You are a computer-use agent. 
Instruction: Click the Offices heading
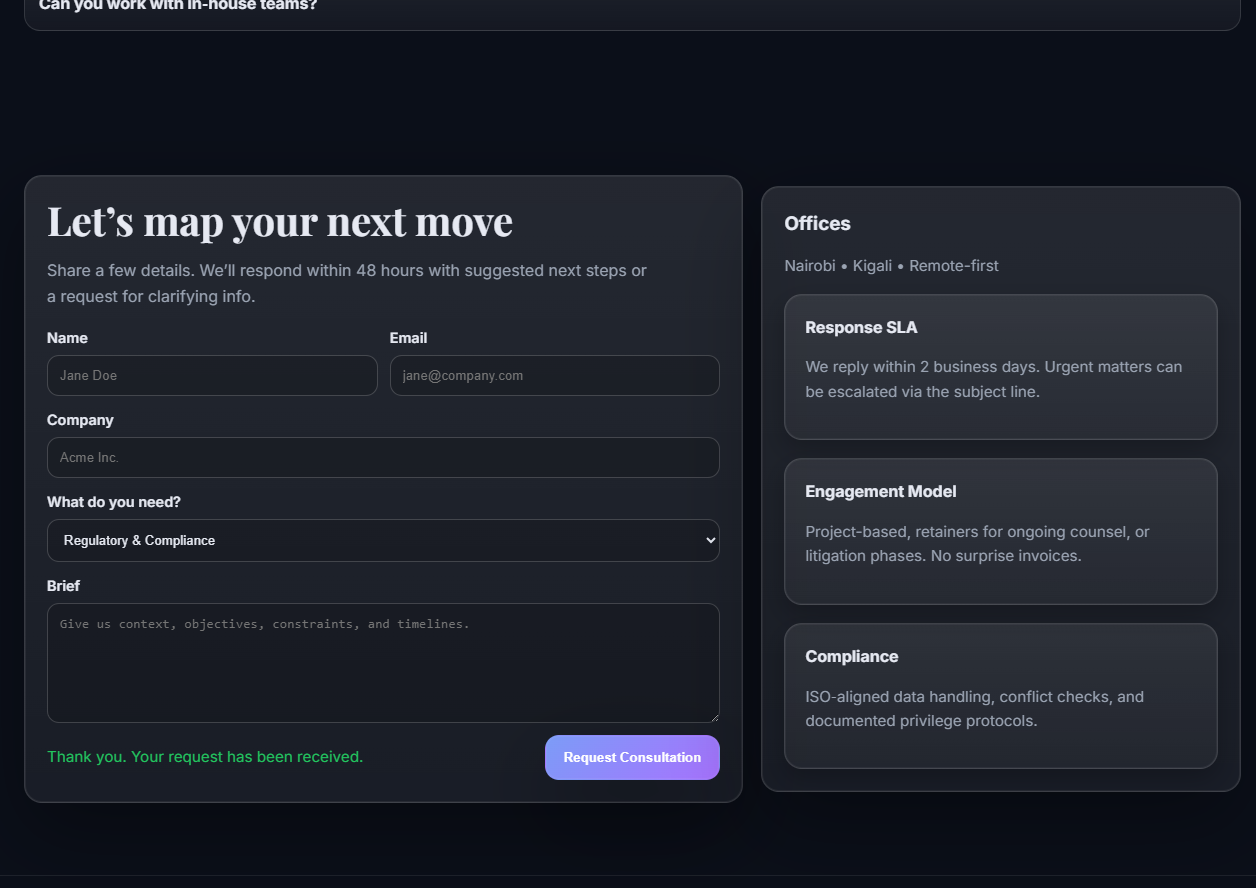pos(817,224)
